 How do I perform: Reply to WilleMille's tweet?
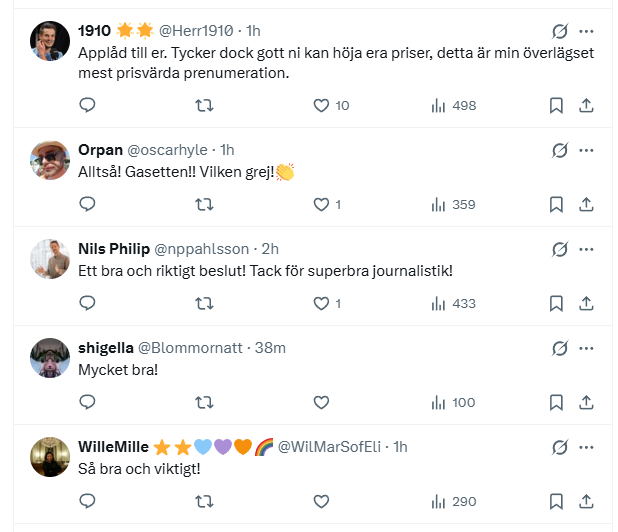click(x=87, y=501)
